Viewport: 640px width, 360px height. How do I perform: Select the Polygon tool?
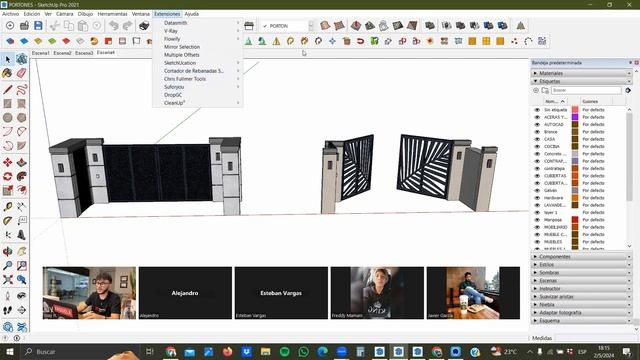click(x=22, y=118)
